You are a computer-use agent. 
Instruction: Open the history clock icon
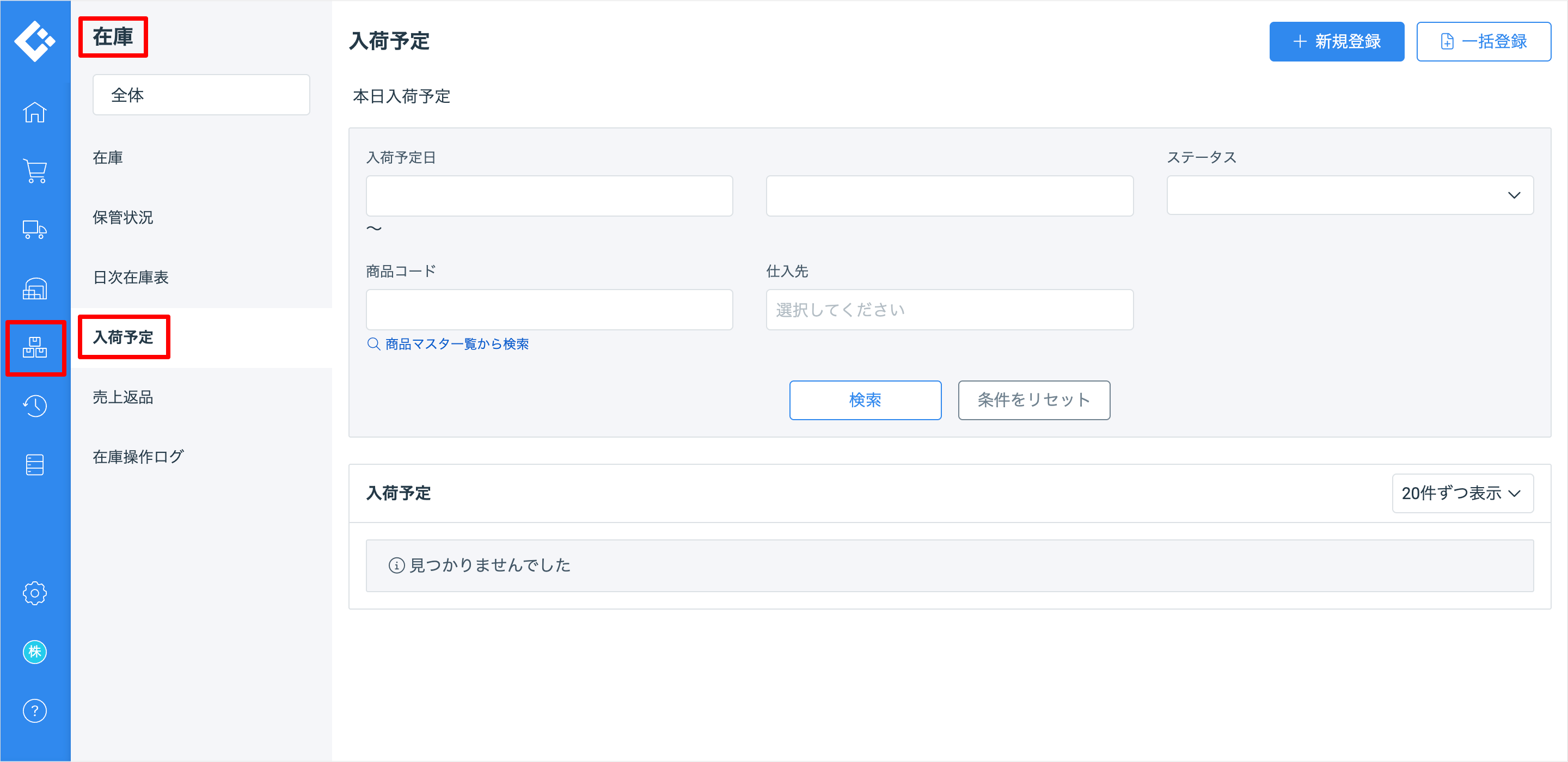pyautogui.click(x=35, y=406)
